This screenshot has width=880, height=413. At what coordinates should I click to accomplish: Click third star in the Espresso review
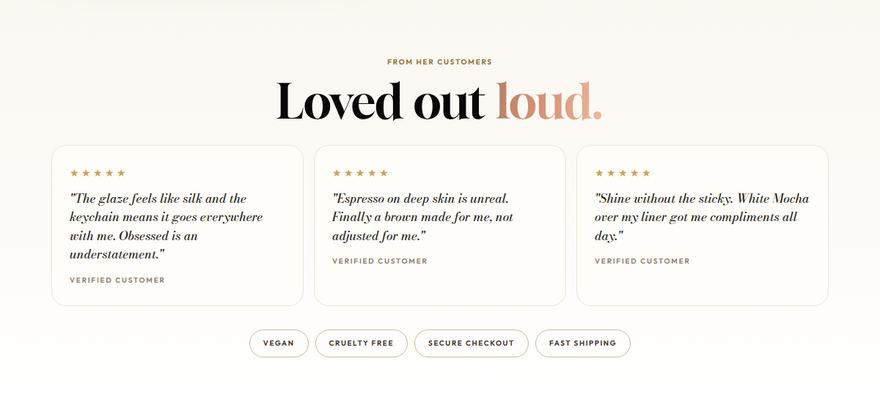(x=360, y=173)
